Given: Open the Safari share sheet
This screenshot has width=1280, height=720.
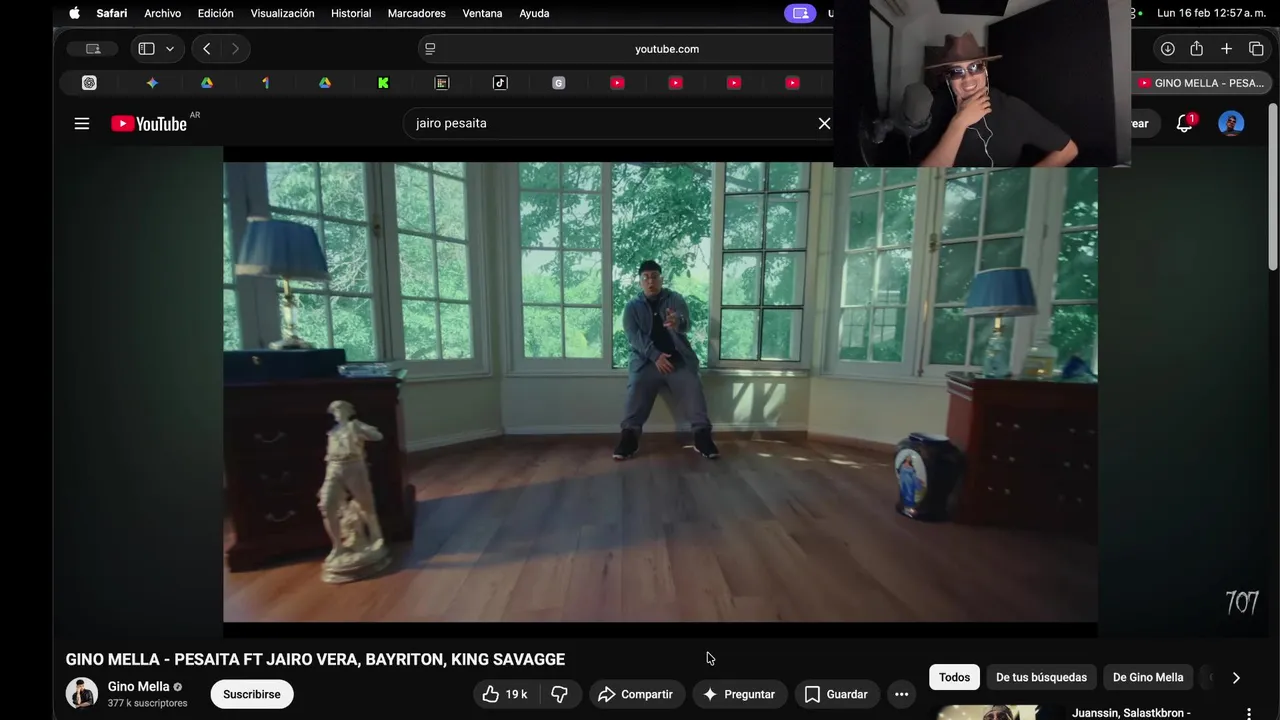Looking at the screenshot, I should [1196, 48].
